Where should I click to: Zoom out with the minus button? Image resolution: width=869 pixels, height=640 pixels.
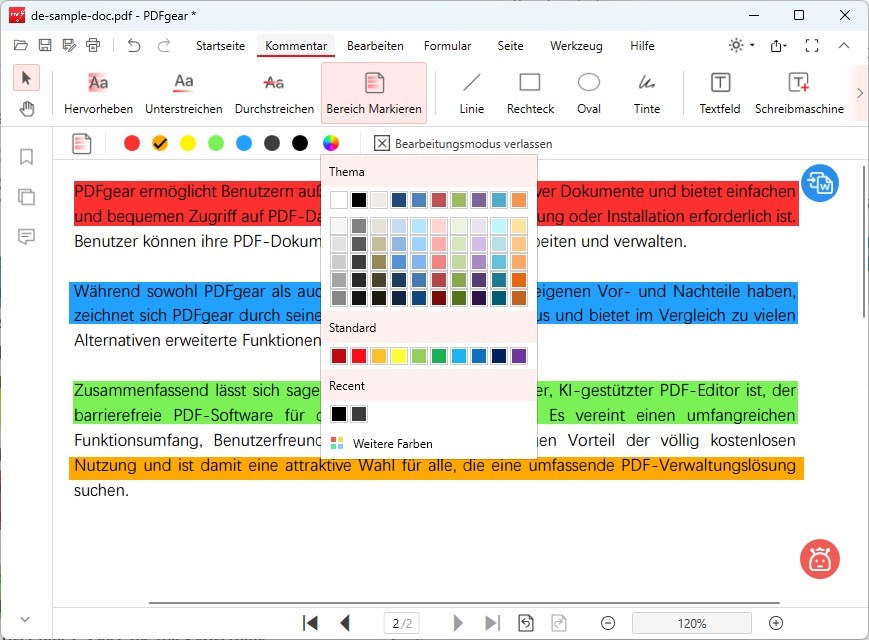pos(608,623)
